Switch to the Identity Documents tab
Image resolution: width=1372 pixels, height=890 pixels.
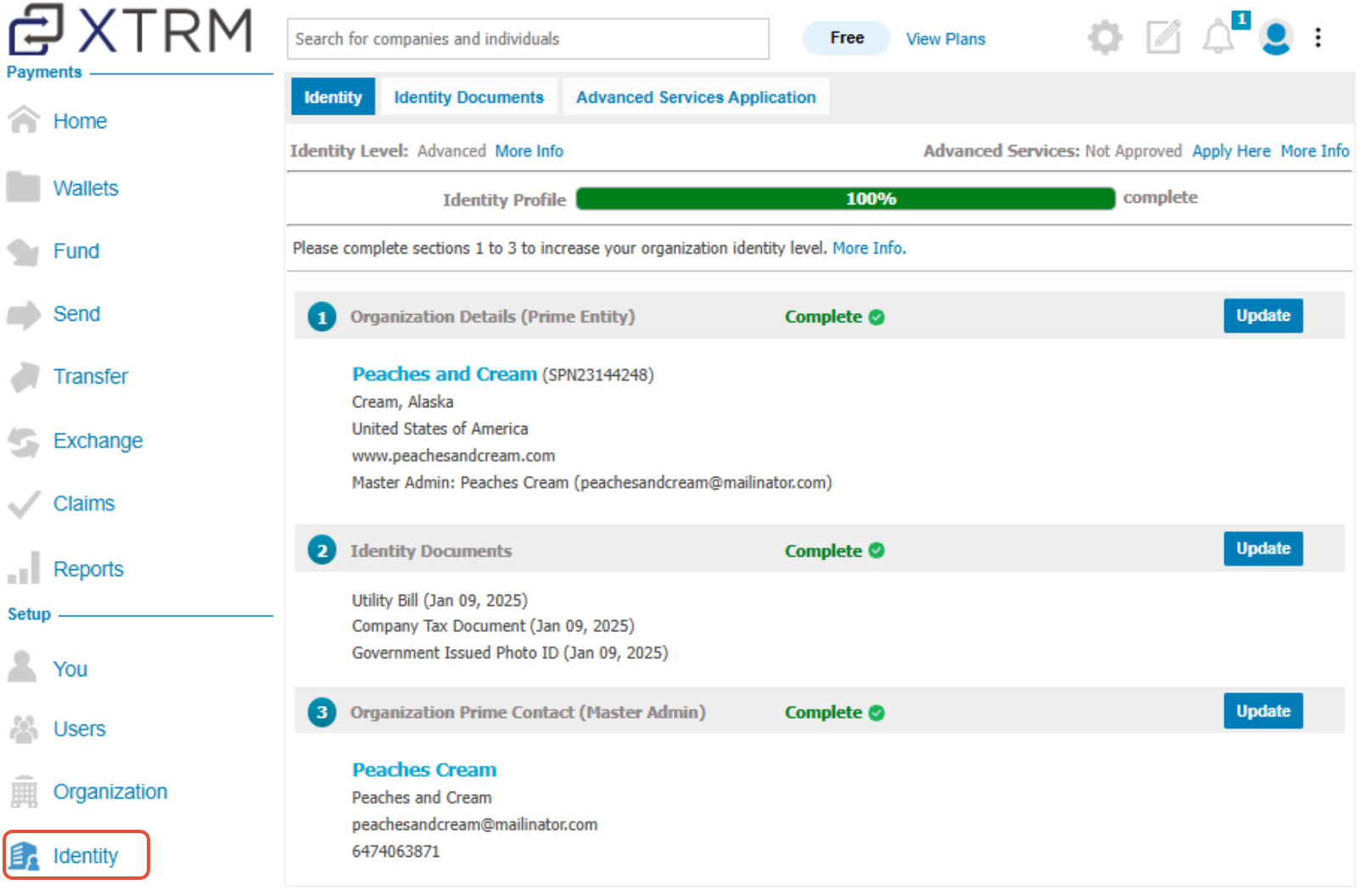[x=468, y=98]
